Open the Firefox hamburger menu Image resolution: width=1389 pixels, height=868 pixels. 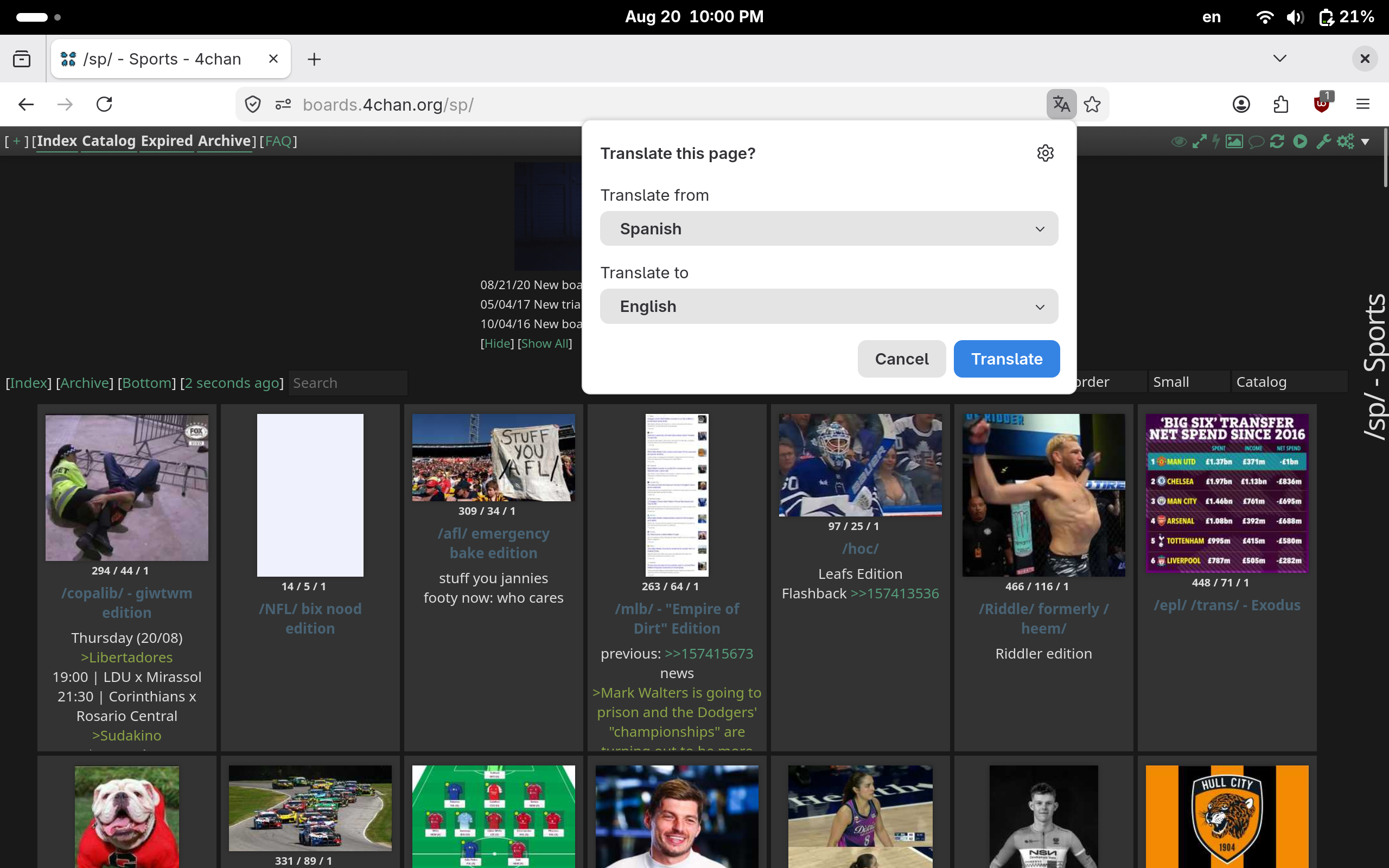tap(1363, 105)
